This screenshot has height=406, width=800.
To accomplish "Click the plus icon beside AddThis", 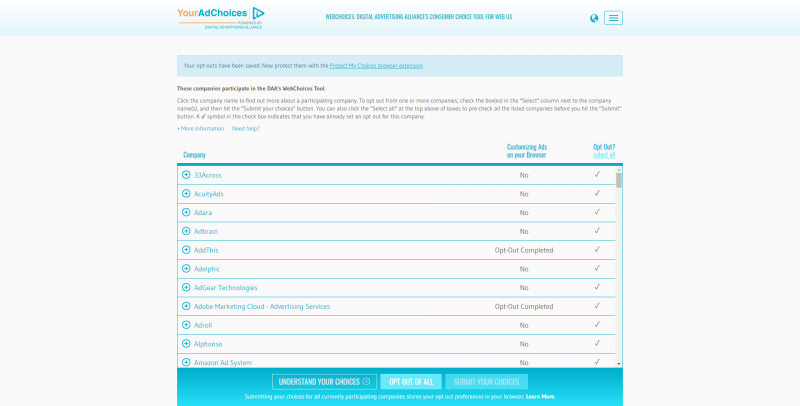I will (x=186, y=250).
